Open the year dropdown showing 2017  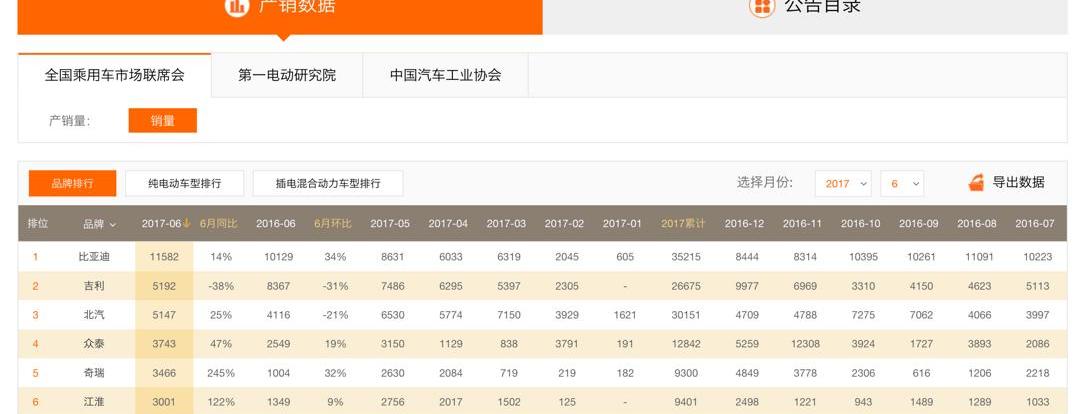843,184
